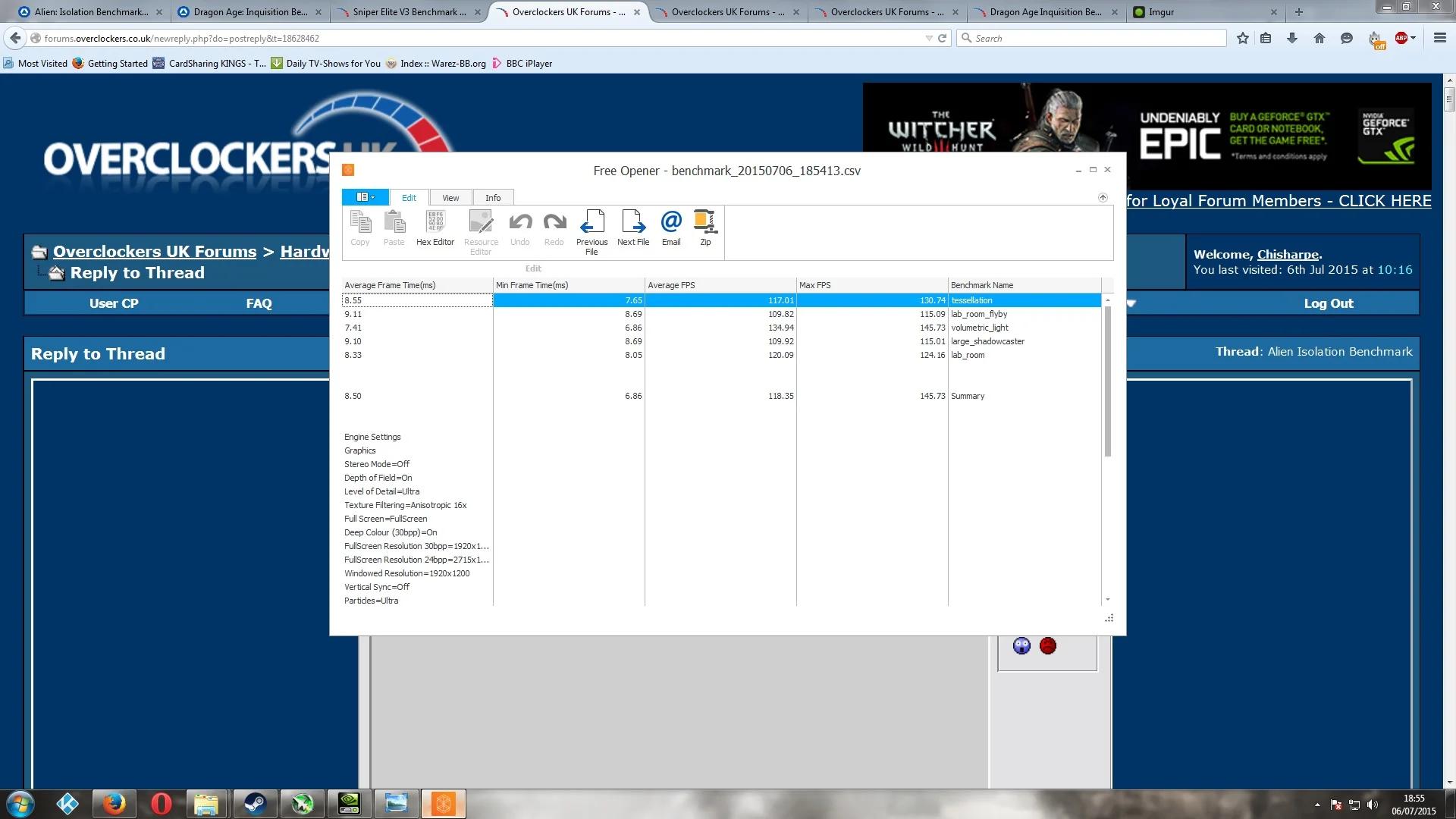Switch to the View ribbon tab
This screenshot has height=819, width=1456.
point(450,198)
